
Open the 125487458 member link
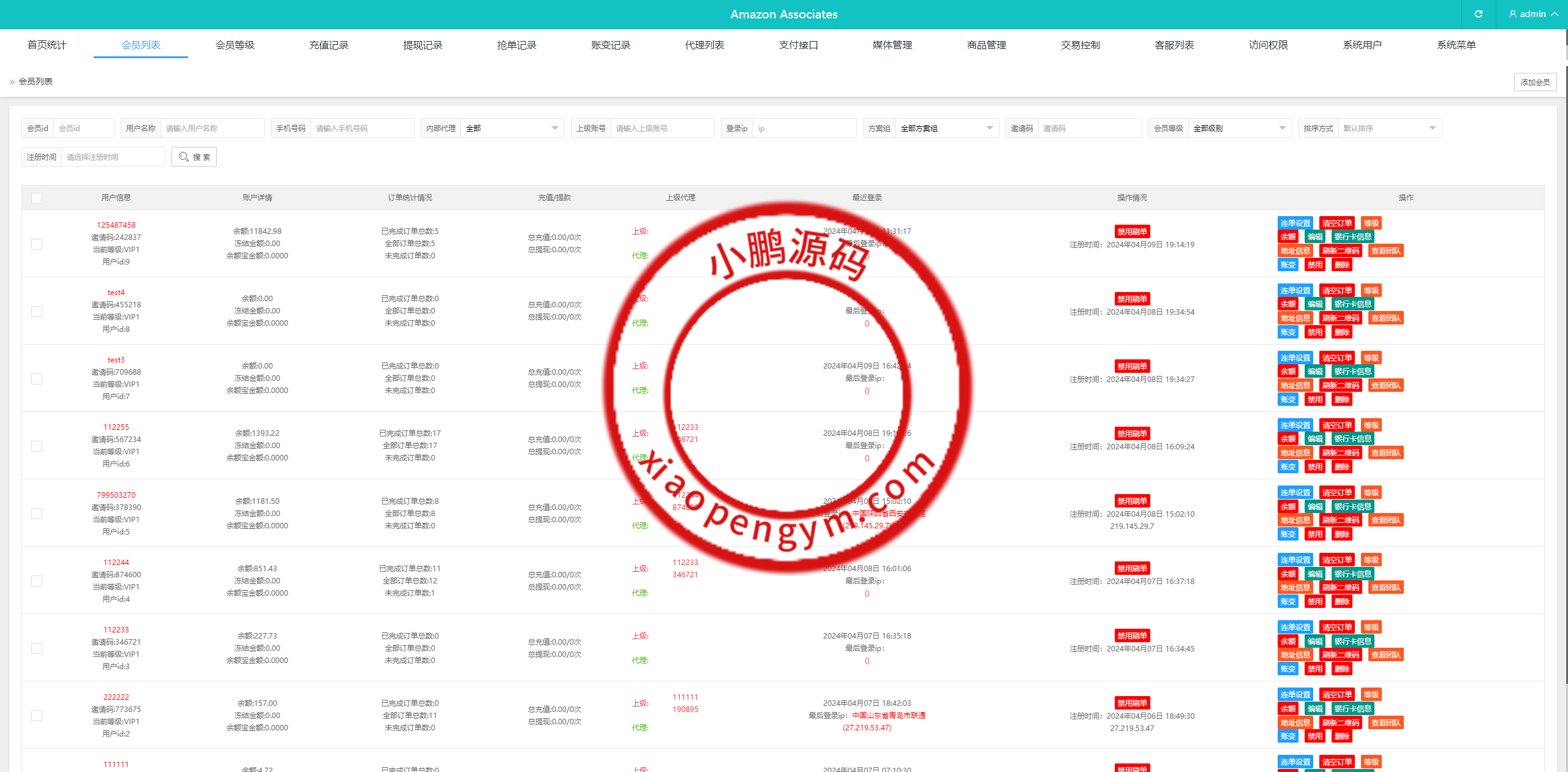pos(116,225)
